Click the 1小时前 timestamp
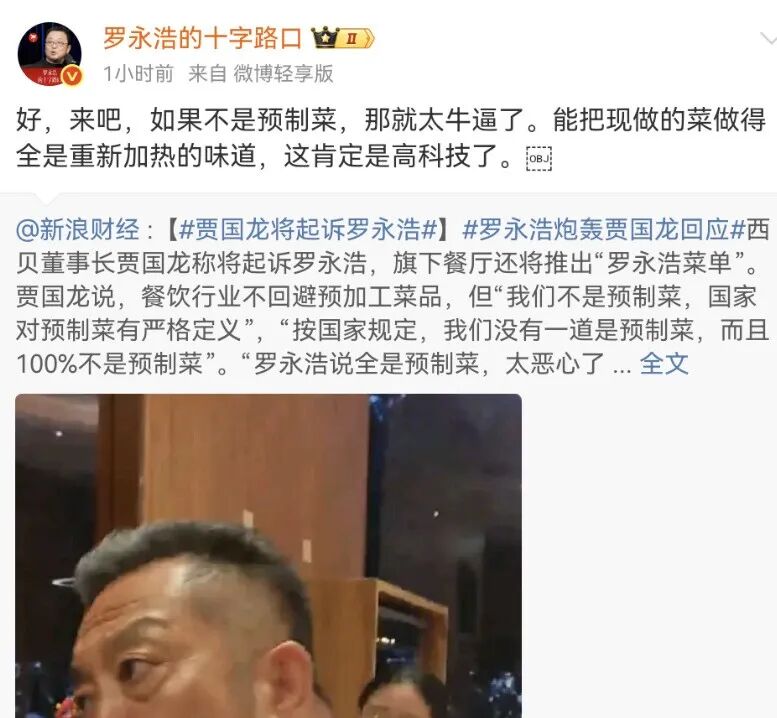The height and width of the screenshot is (718, 777). [138, 74]
